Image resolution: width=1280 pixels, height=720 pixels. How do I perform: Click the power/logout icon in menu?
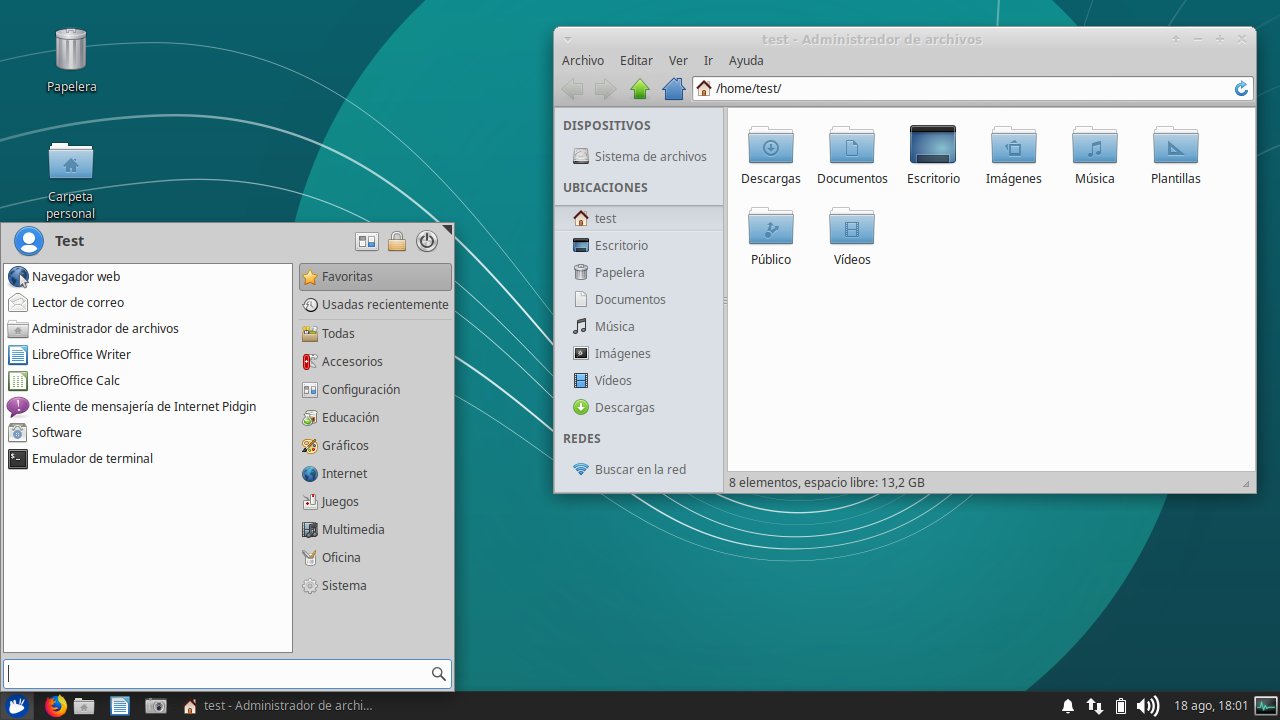tap(427, 241)
